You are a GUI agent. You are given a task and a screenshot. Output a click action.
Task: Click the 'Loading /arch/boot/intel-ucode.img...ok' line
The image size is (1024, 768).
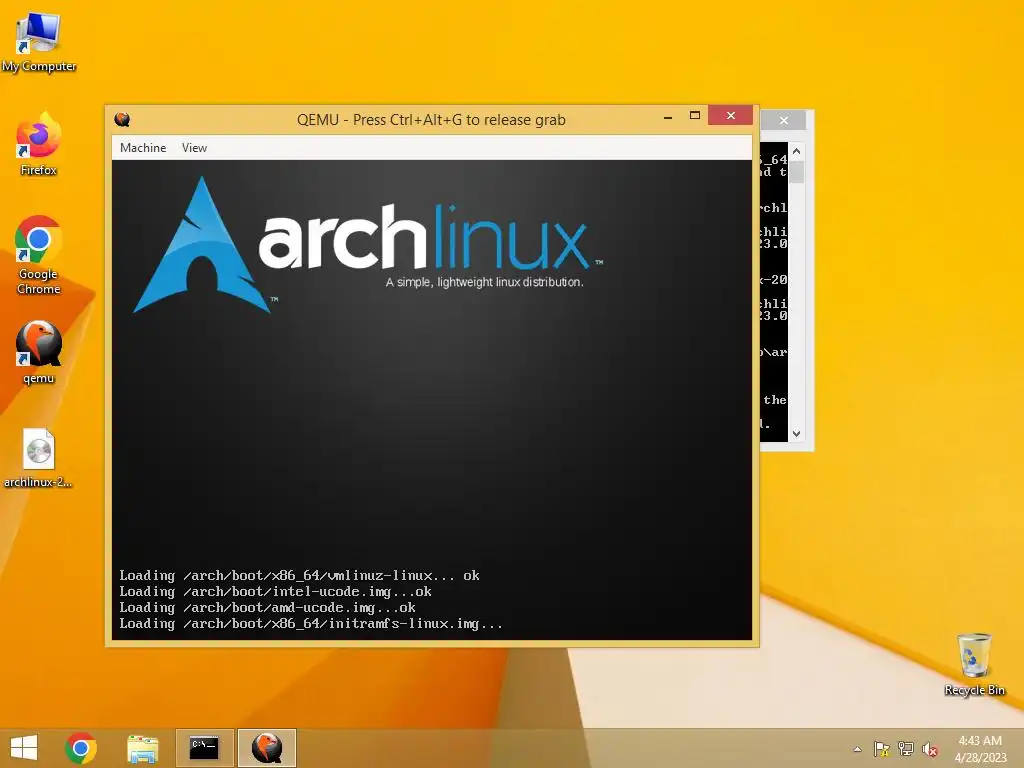(x=275, y=592)
